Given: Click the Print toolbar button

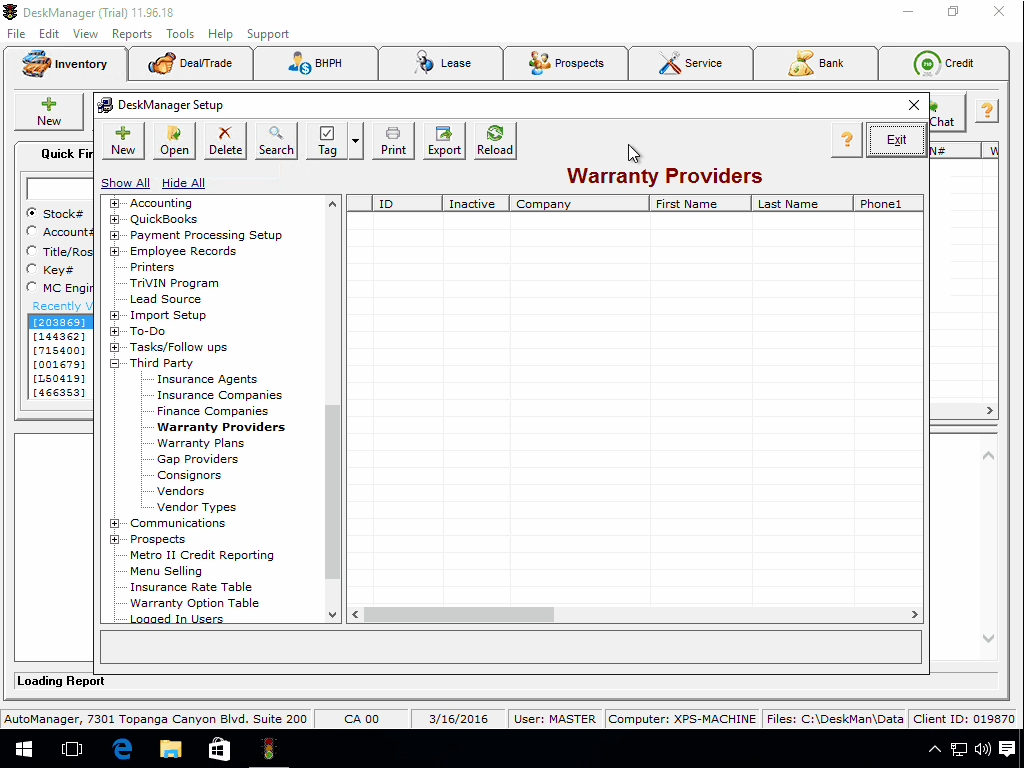Looking at the screenshot, I should 393,140.
